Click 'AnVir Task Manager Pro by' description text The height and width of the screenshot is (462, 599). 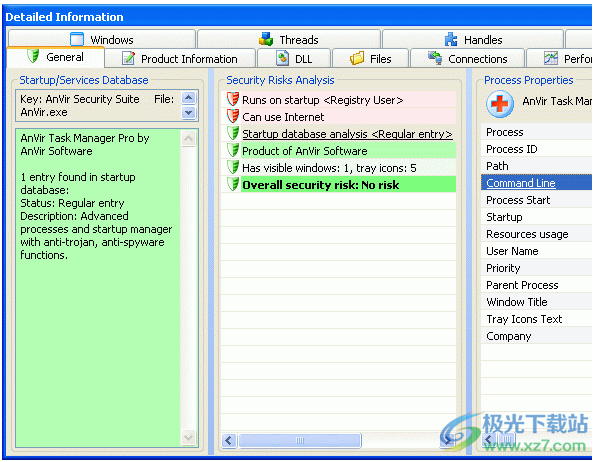[85, 138]
